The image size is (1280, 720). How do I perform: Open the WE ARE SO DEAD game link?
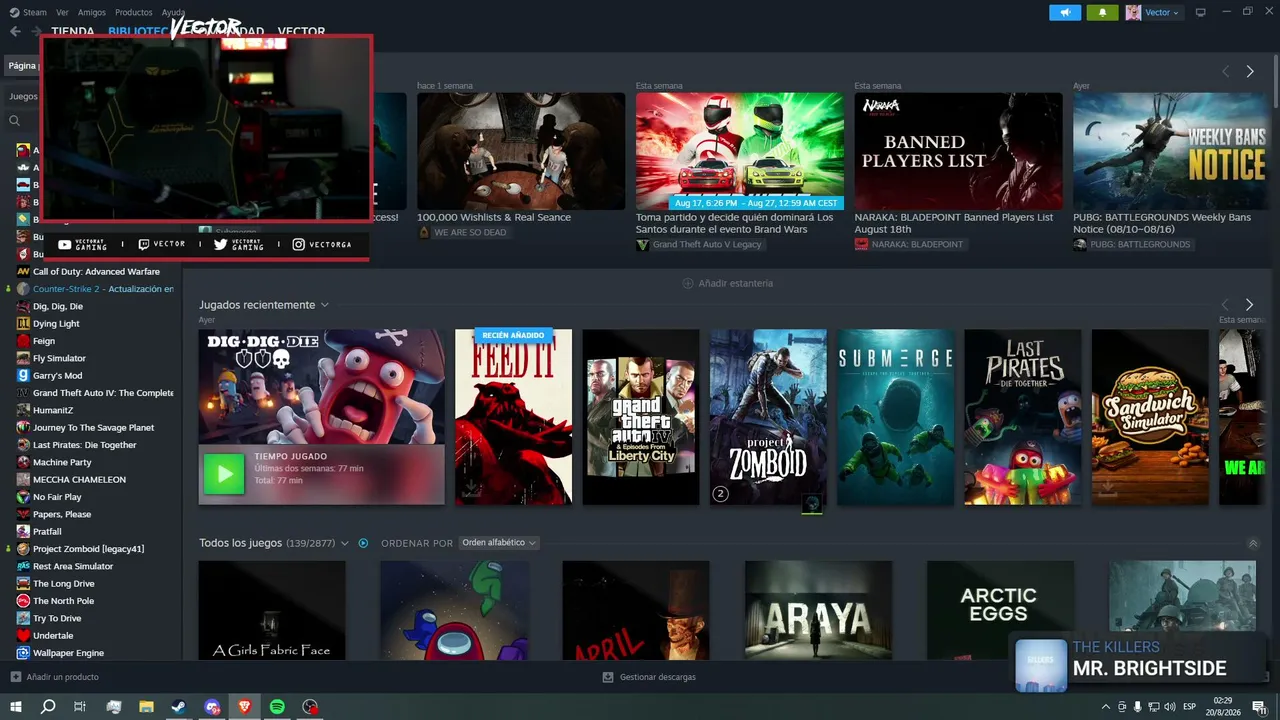coord(462,232)
